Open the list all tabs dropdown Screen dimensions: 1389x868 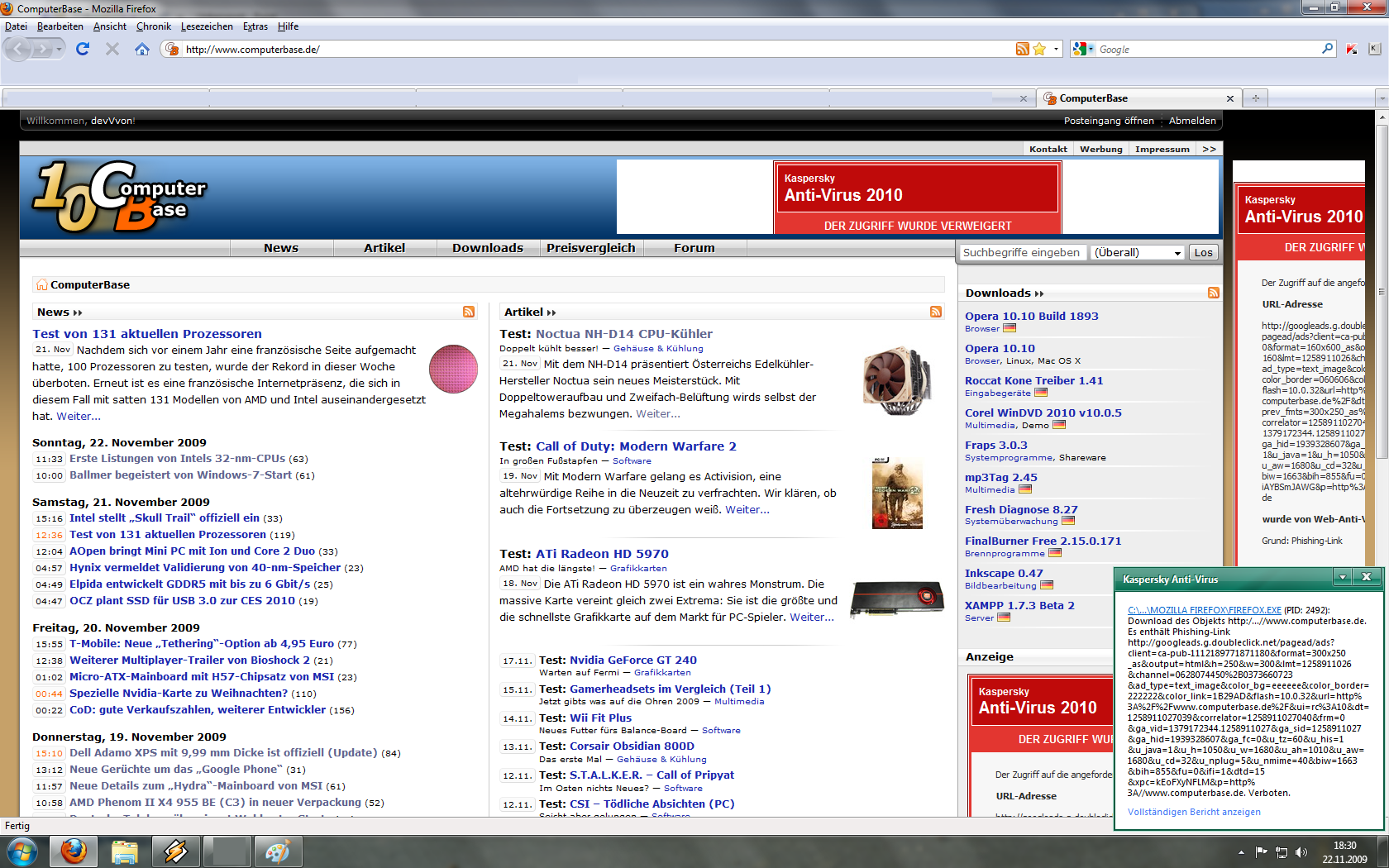coord(1382,98)
